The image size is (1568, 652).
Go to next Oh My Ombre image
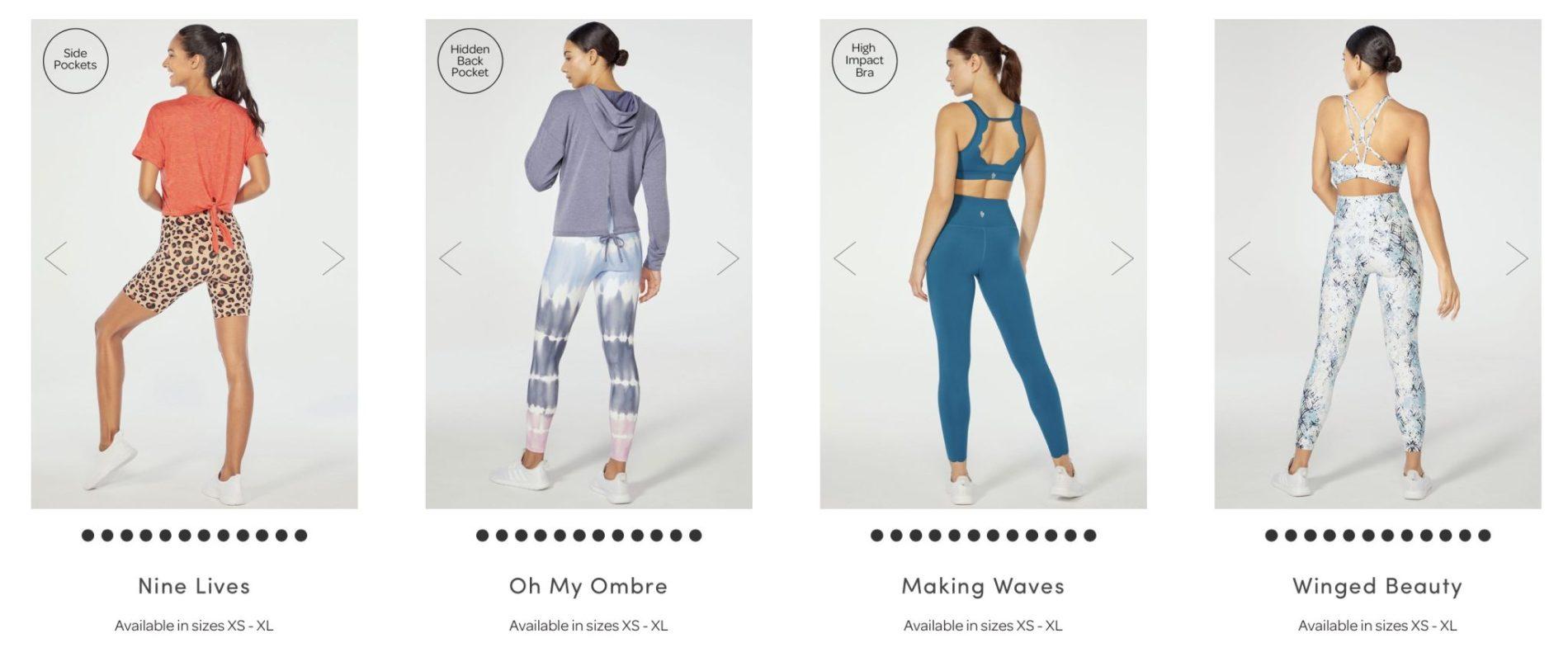pos(728,258)
